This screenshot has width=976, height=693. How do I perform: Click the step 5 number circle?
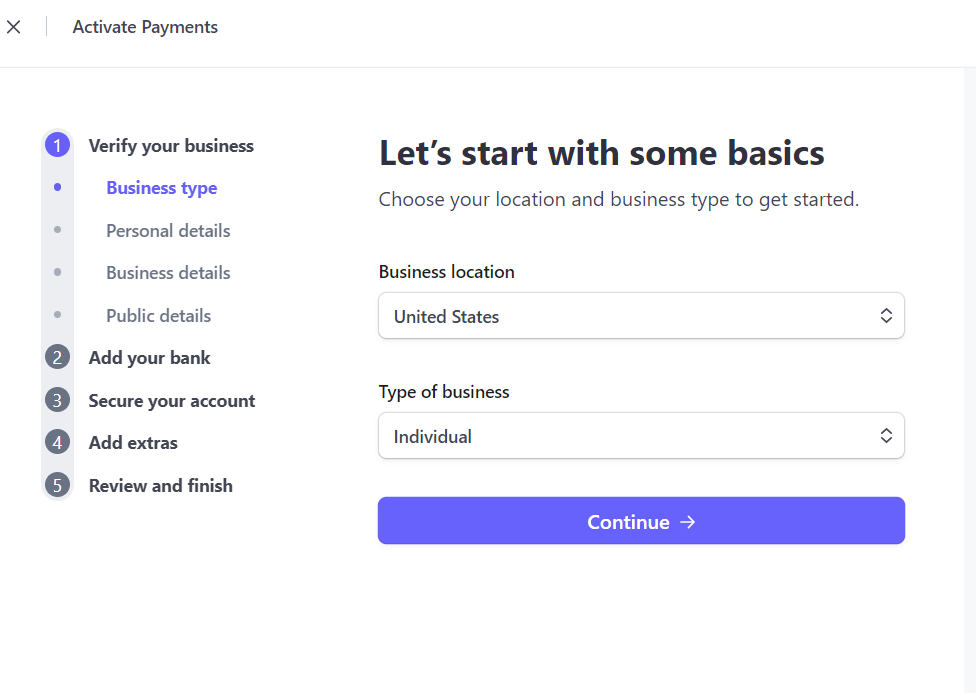click(x=57, y=486)
